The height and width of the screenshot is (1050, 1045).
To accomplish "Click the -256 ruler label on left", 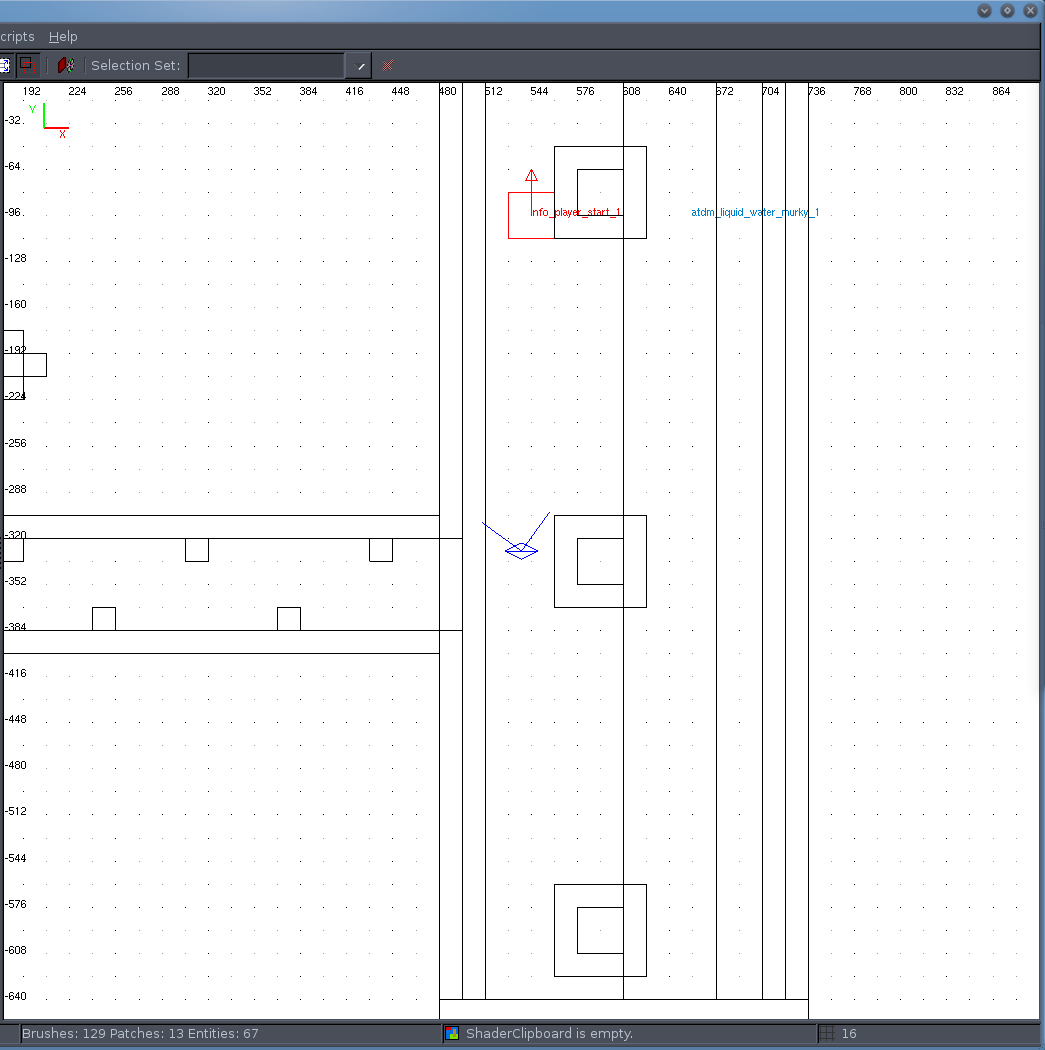I will tap(16, 443).
